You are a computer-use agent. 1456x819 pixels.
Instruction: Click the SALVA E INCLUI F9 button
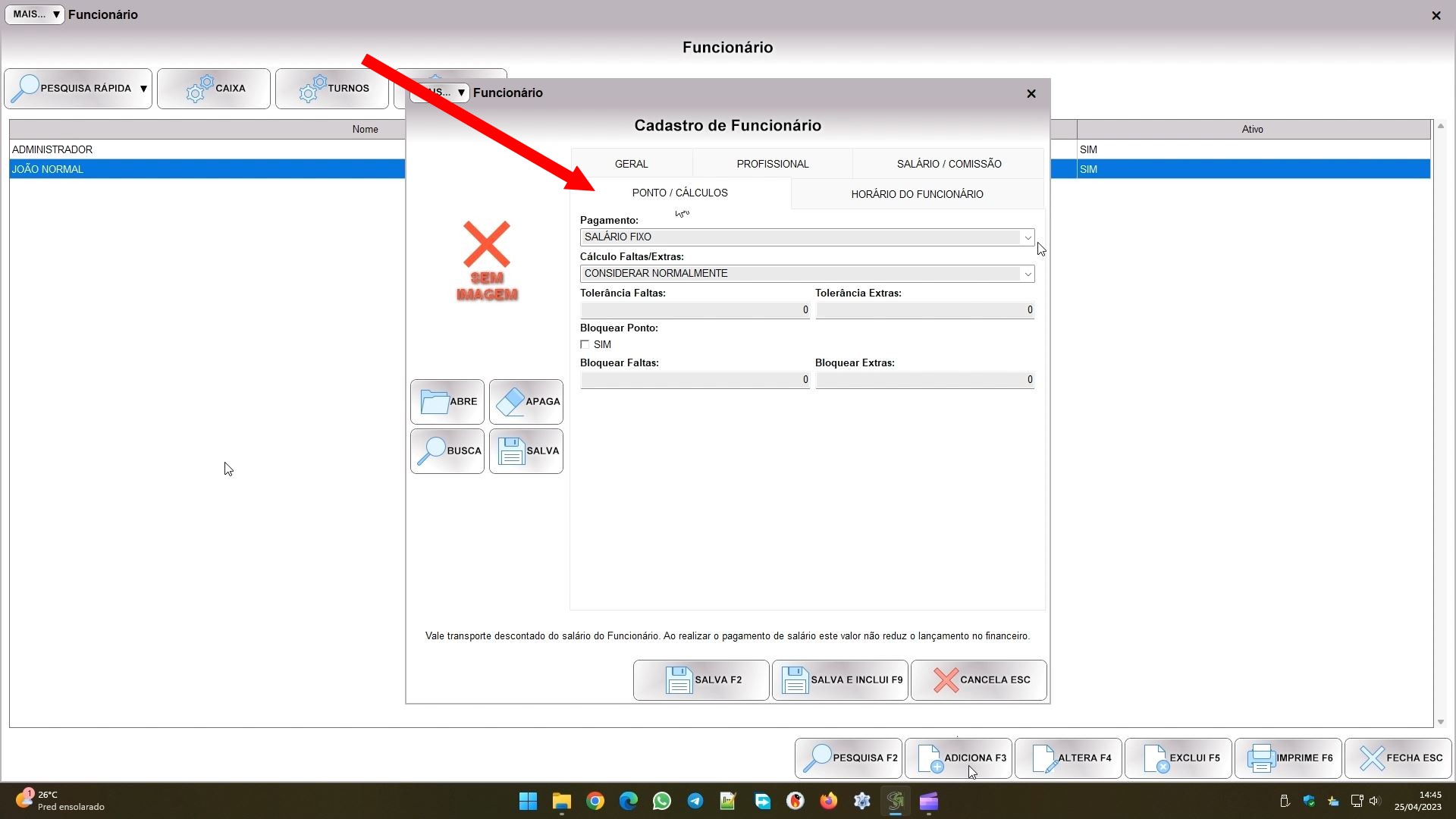[x=839, y=680]
